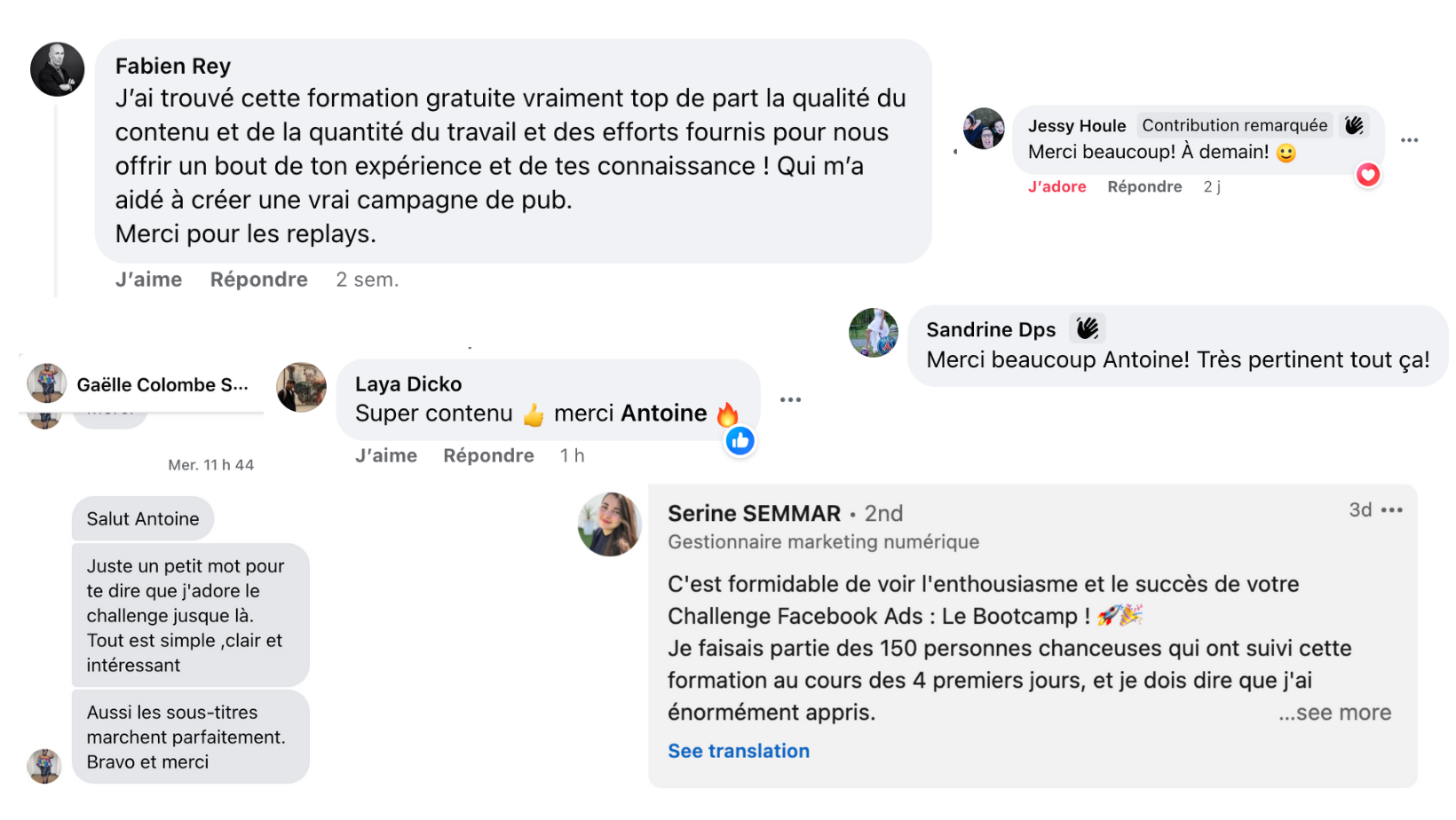Viewport: 1456px width, 820px height.
Task: Toggle J'adore on Jessy Houle's comment
Action: point(1056,186)
